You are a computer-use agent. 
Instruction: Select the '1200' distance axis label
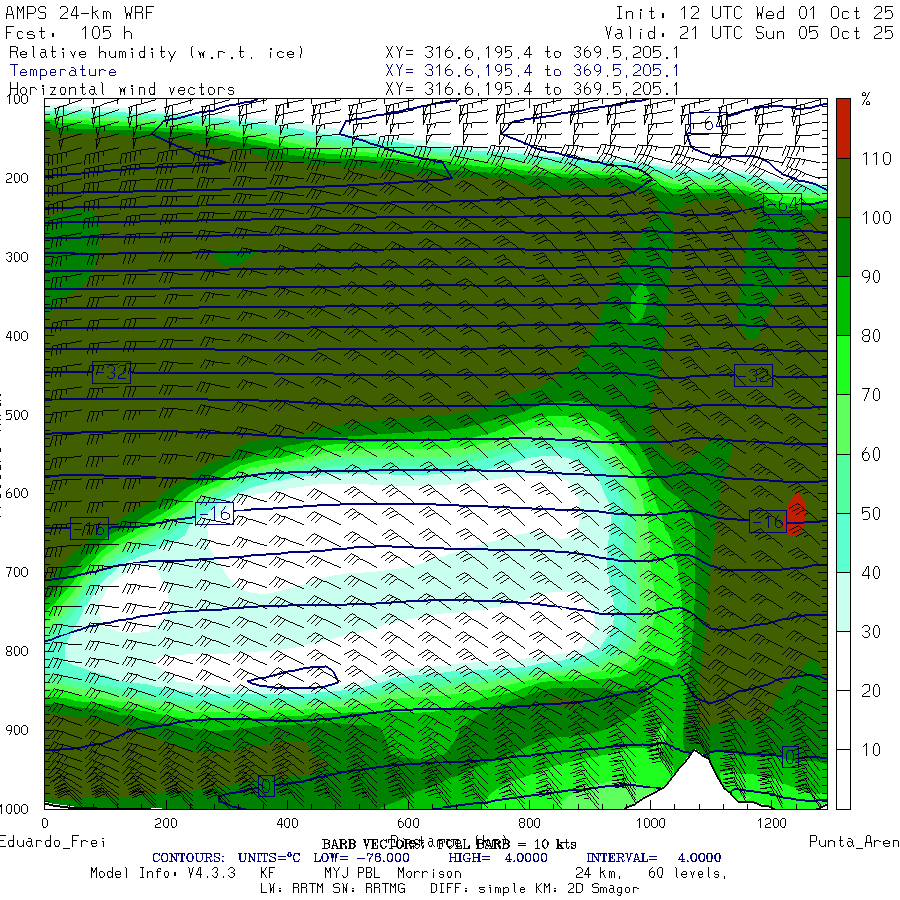771,823
